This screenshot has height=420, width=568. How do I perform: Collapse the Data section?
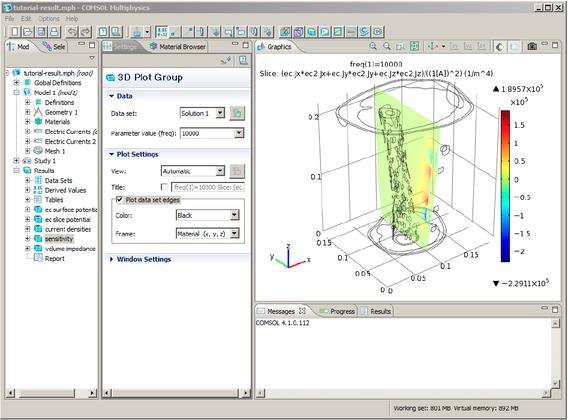pyautogui.click(x=112, y=96)
